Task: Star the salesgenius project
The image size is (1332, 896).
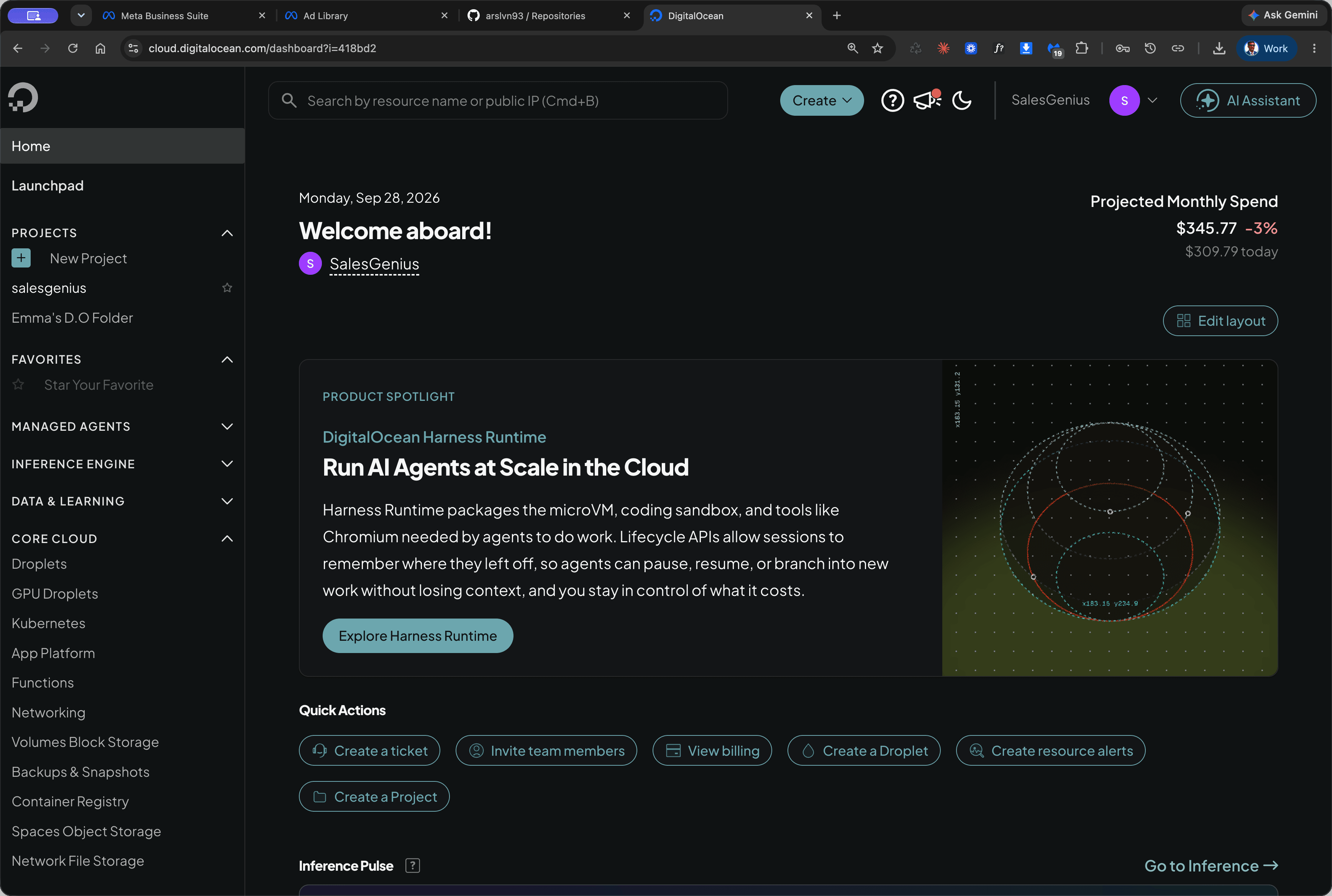Action: (x=227, y=288)
